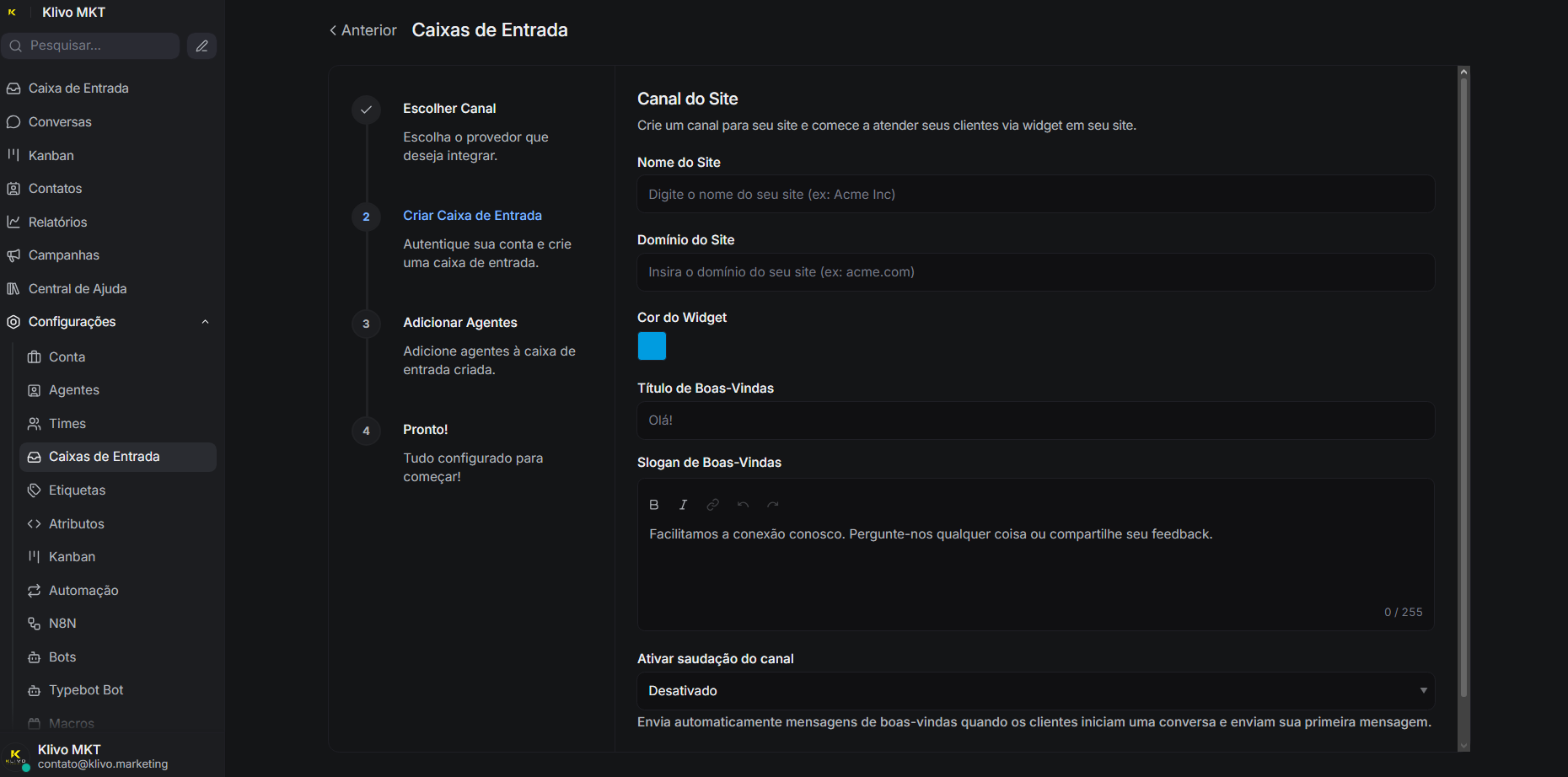Focus the Domínio do Site field
Viewport: 1568px width, 777px height.
[1035, 272]
